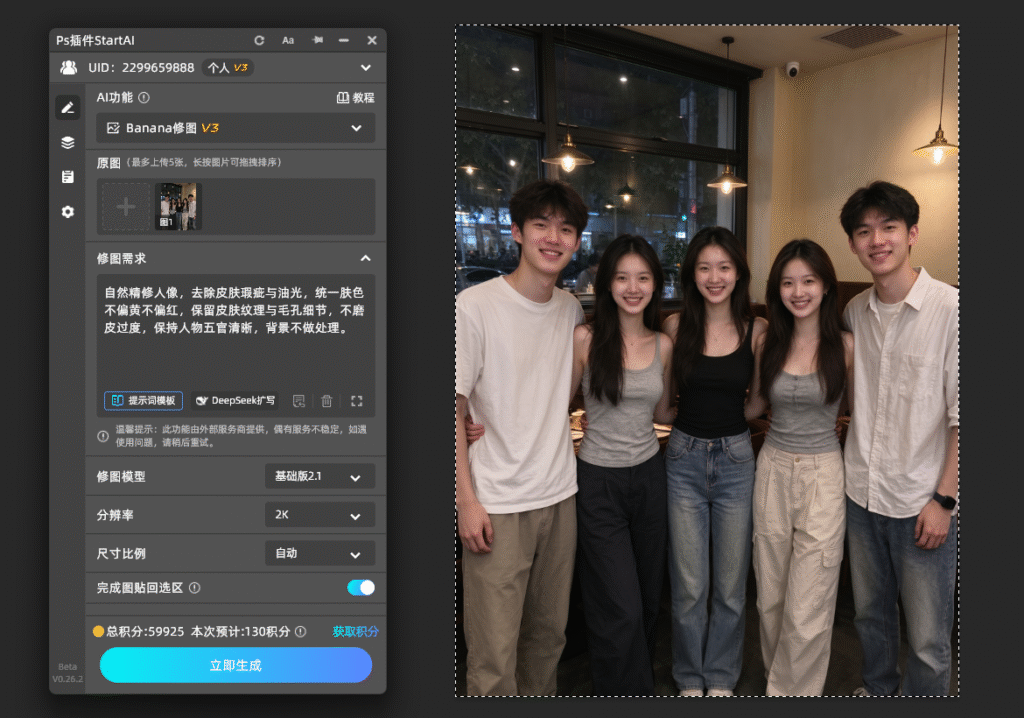
Task: Toggle 完成图贴回选区 switch off
Action: pos(361,587)
